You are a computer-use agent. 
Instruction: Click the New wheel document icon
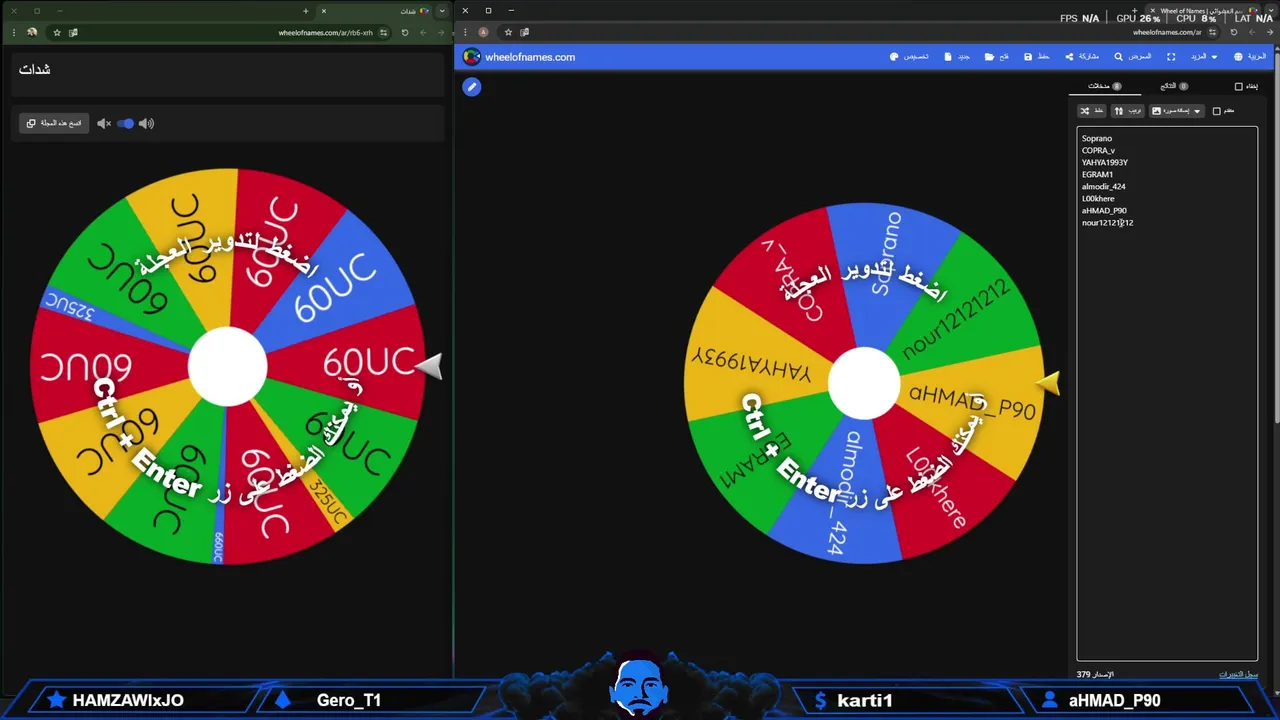948,57
